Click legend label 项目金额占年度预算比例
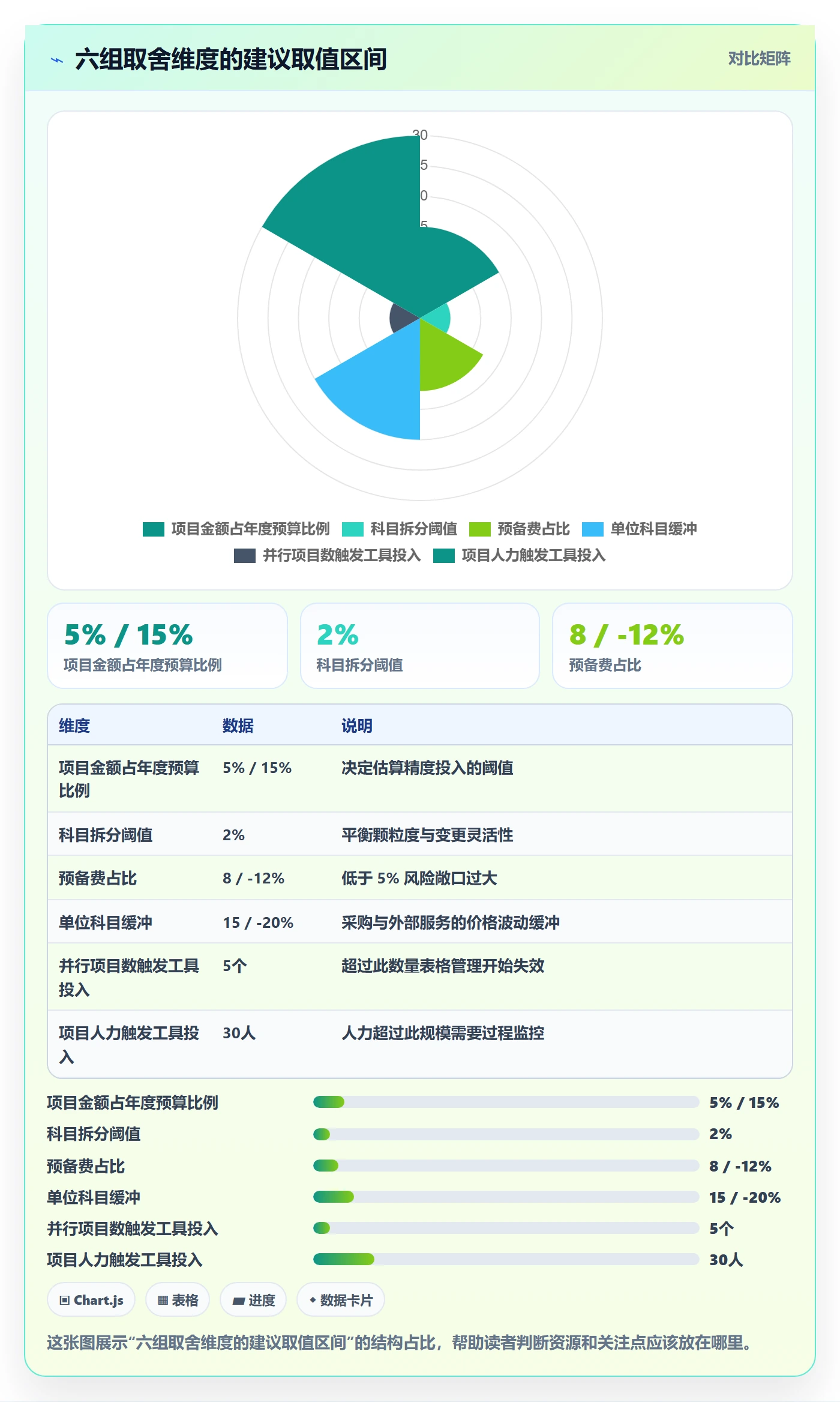Screen dimensions: 840x1402 pos(251,529)
